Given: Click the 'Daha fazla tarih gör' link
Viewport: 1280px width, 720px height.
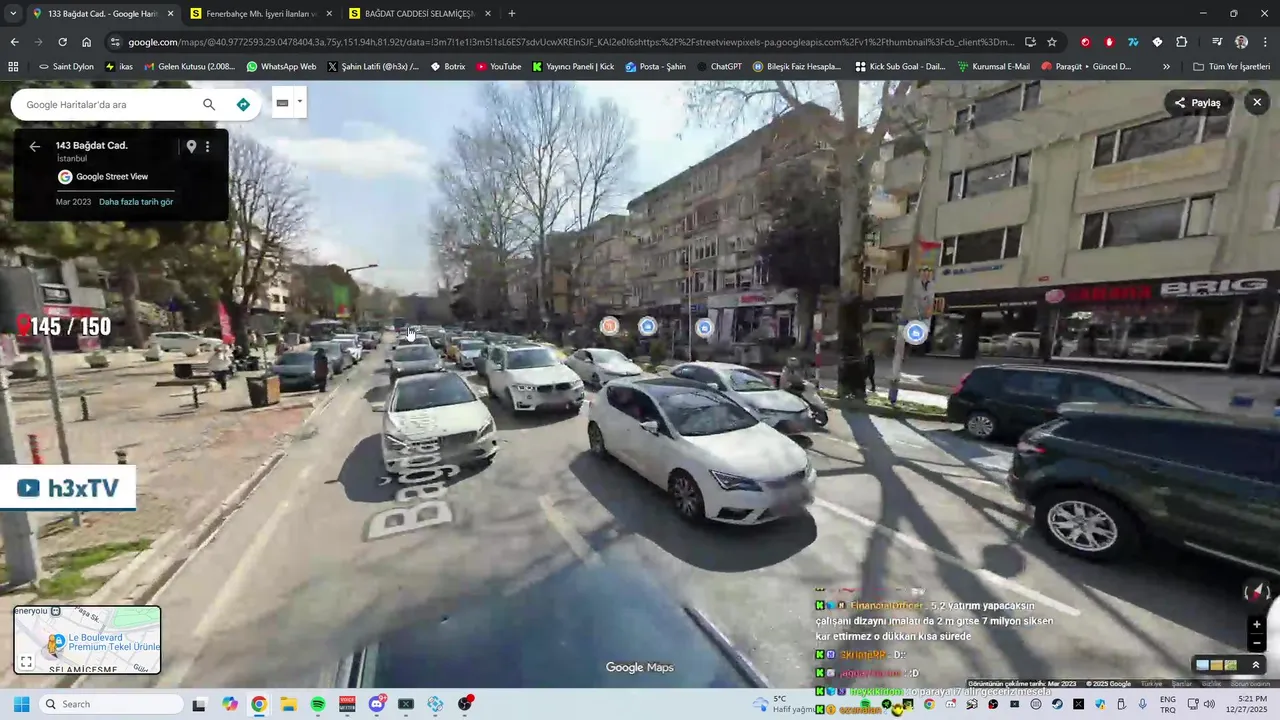Looking at the screenshot, I should tap(136, 202).
